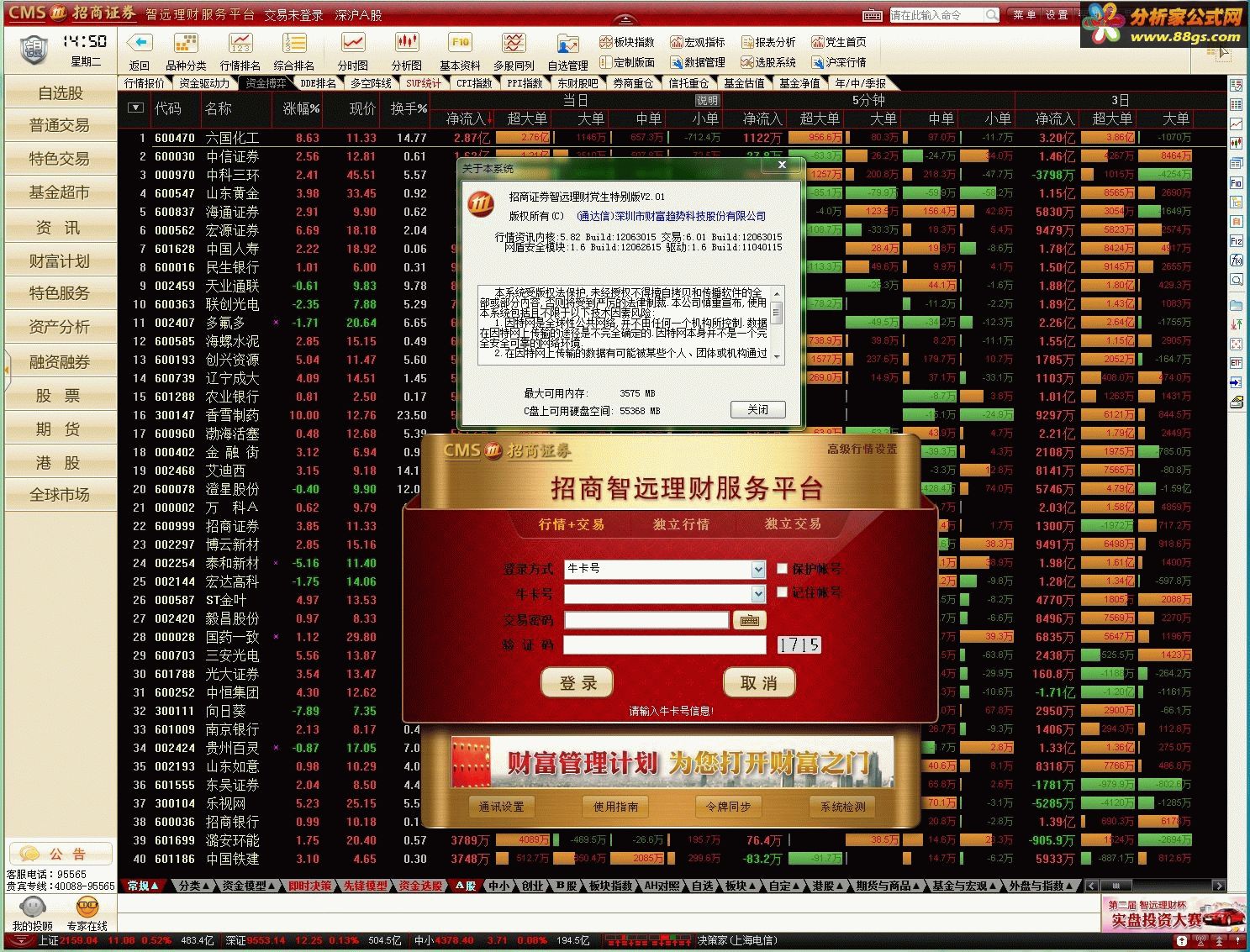
Task: Open 报表分析 toolbar item
Action: (x=768, y=42)
